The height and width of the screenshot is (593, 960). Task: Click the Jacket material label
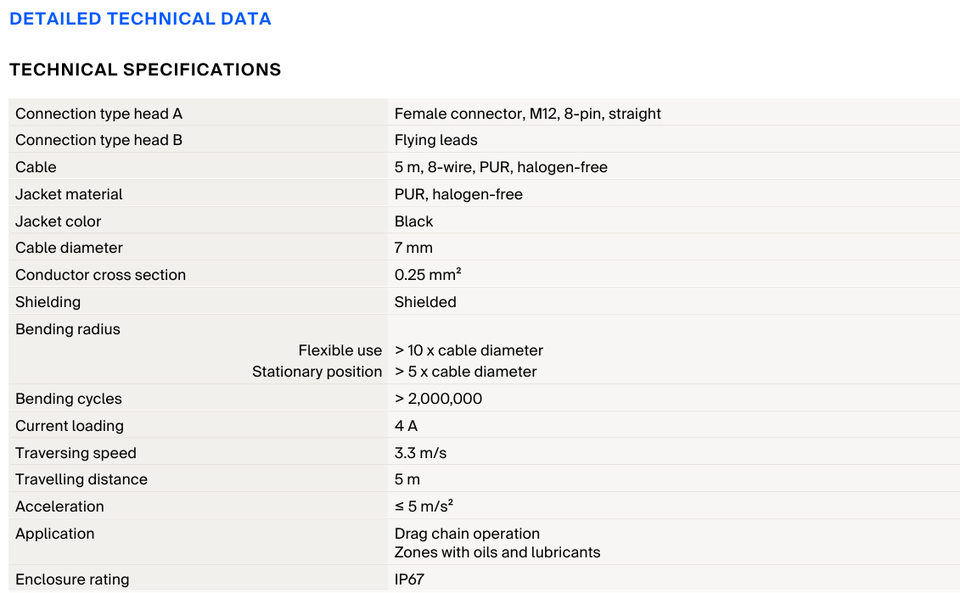pos(69,194)
